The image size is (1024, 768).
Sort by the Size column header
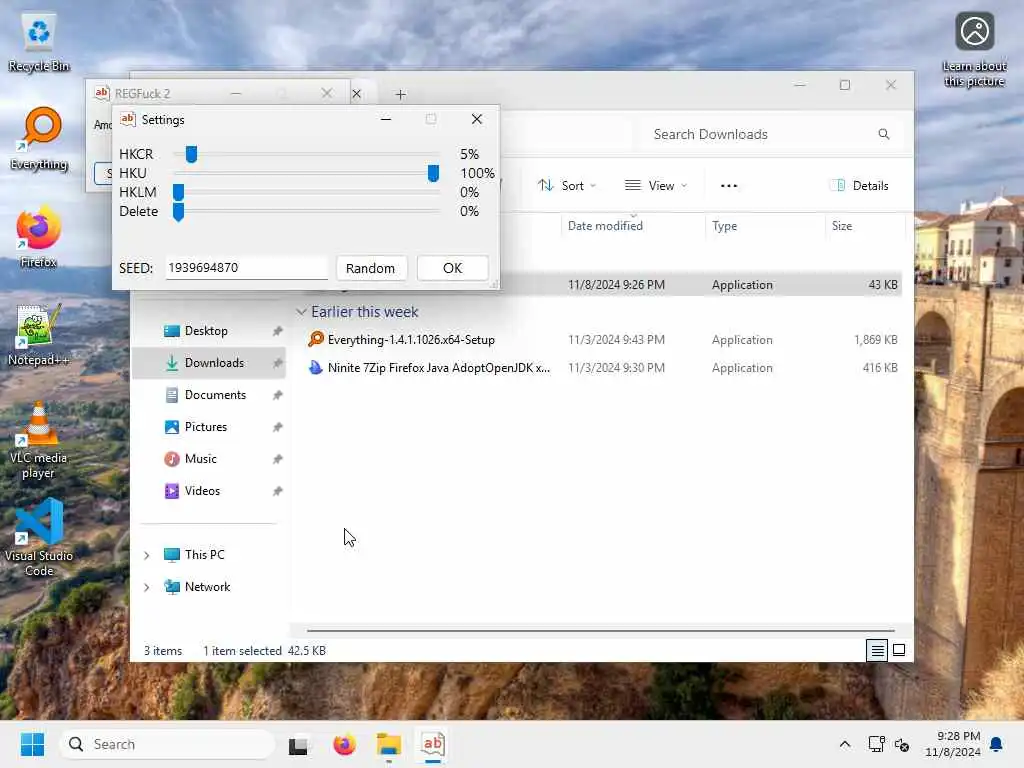pyautogui.click(x=842, y=226)
